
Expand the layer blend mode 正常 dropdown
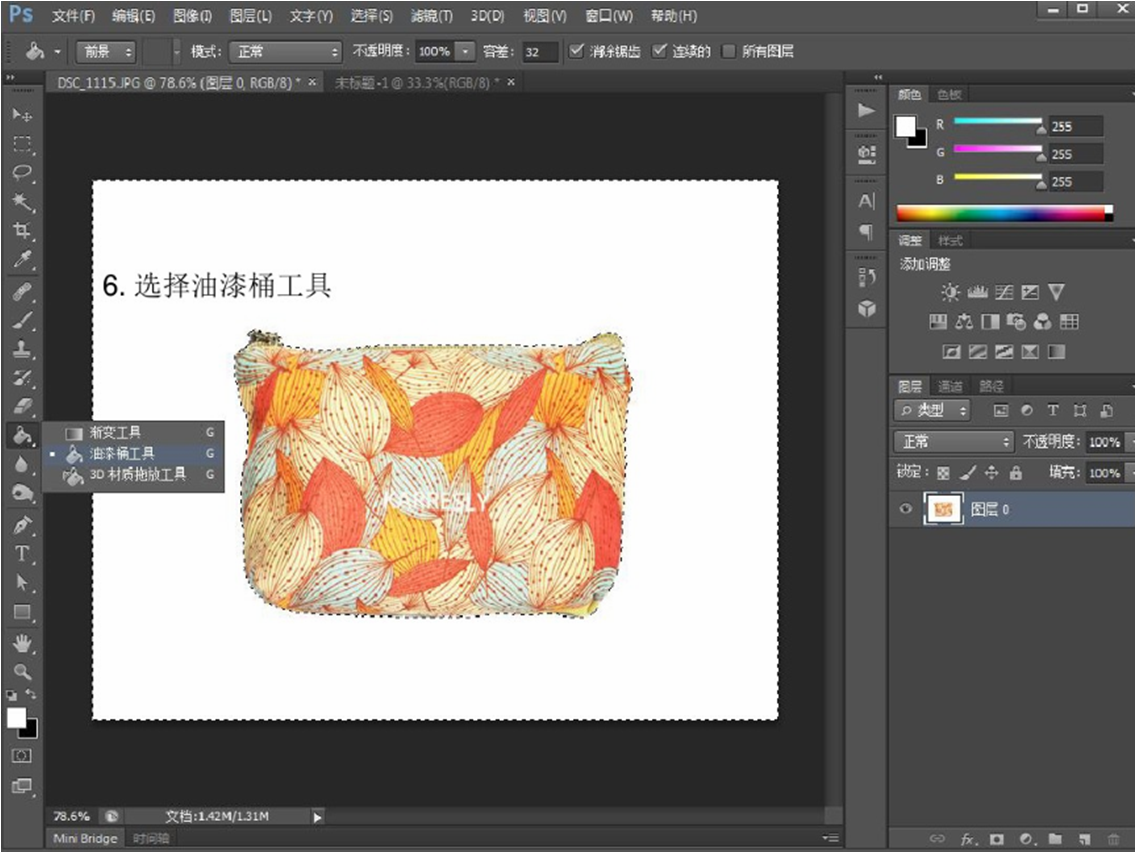point(953,441)
